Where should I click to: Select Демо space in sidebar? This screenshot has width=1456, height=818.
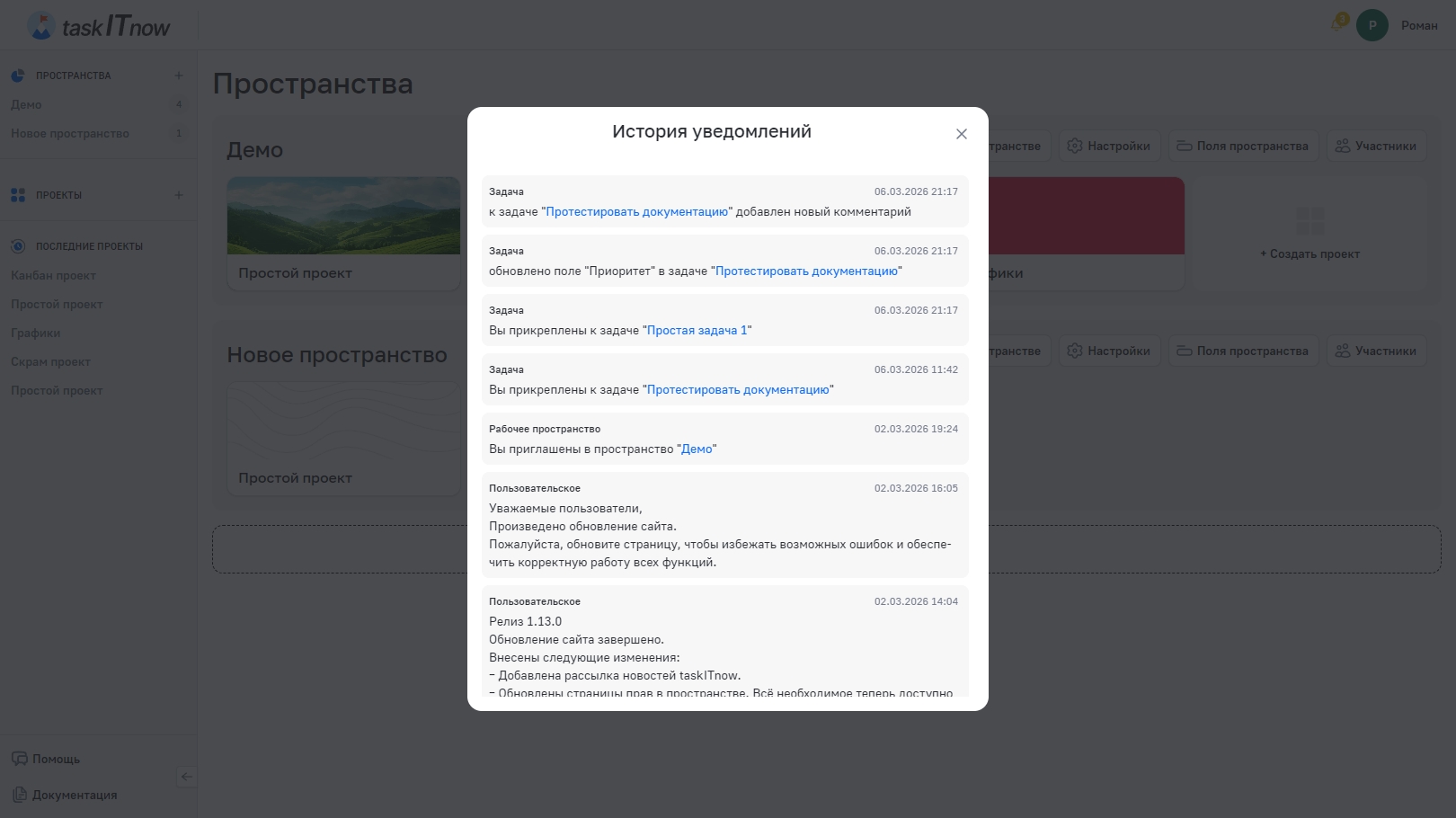click(27, 104)
